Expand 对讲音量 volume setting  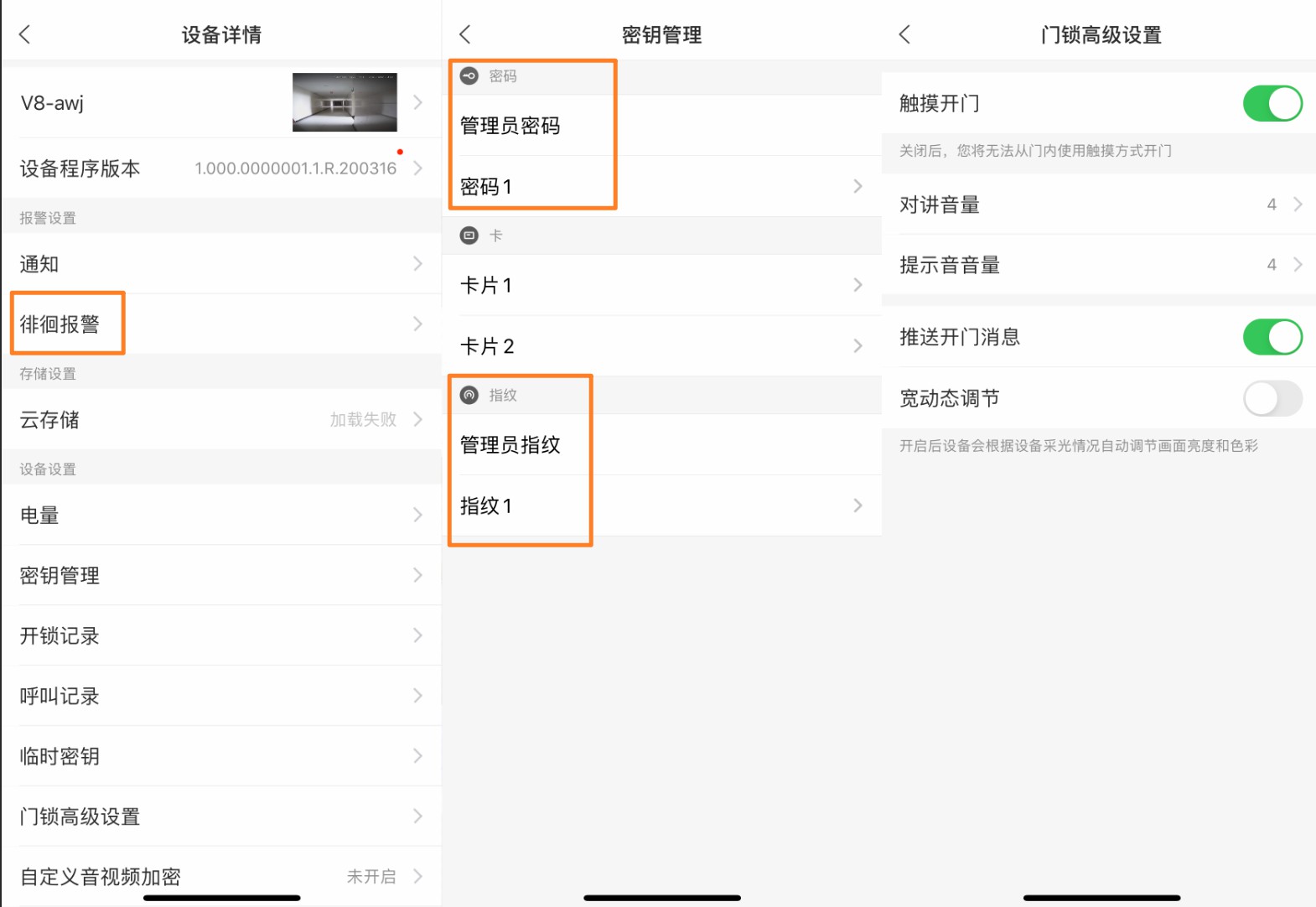[1098, 205]
